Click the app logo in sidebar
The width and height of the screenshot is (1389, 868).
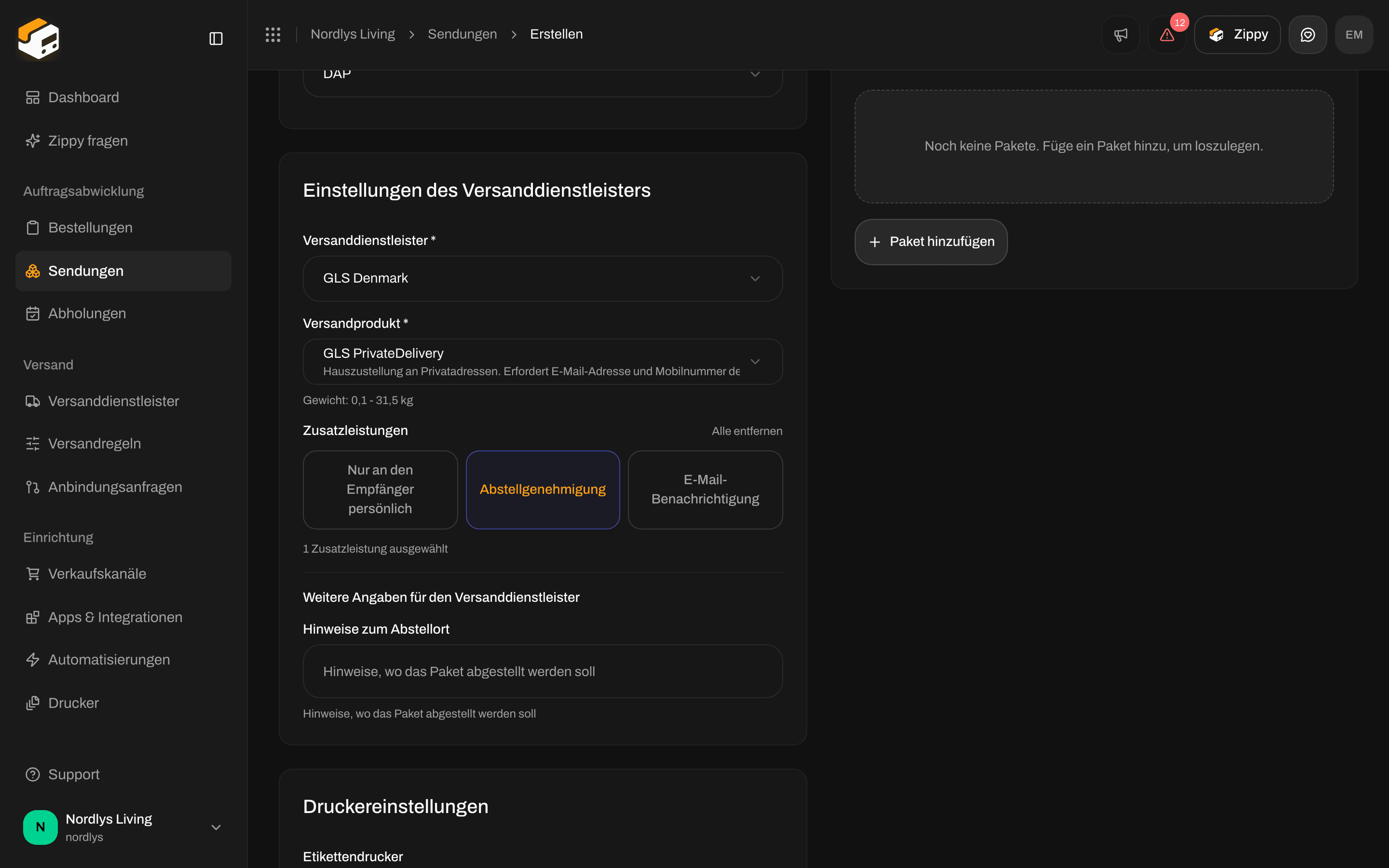tap(39, 39)
